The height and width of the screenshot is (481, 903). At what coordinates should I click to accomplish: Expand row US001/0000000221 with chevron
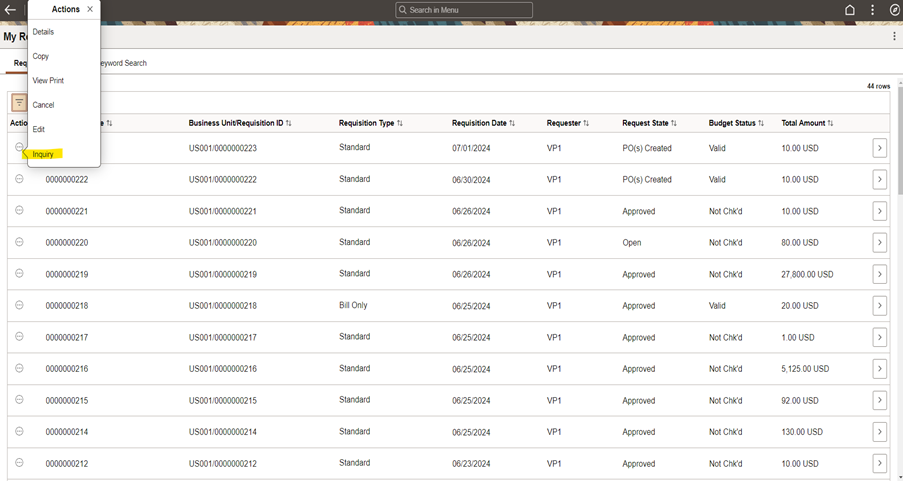coord(879,211)
